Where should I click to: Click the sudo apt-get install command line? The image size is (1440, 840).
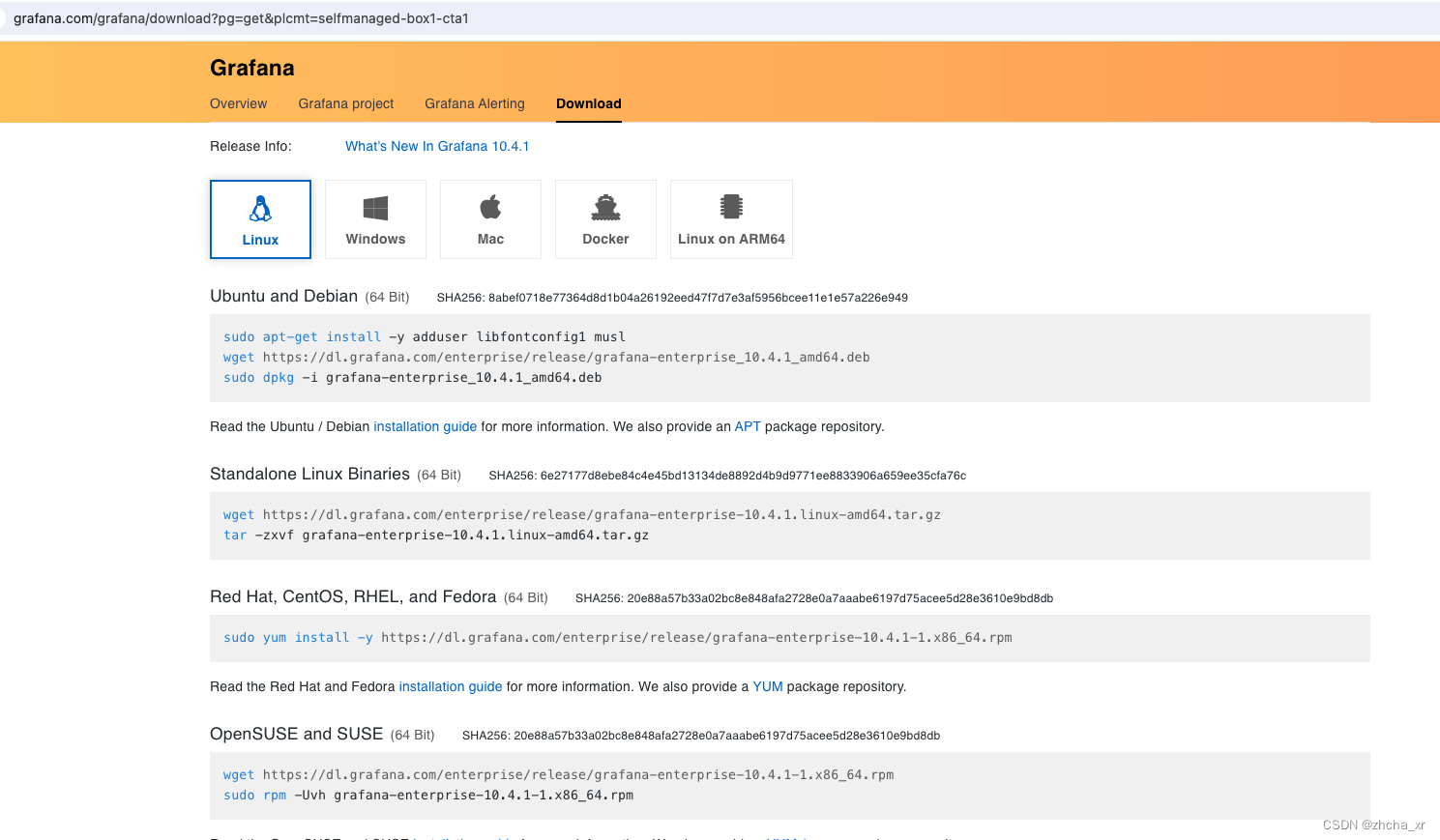click(425, 336)
